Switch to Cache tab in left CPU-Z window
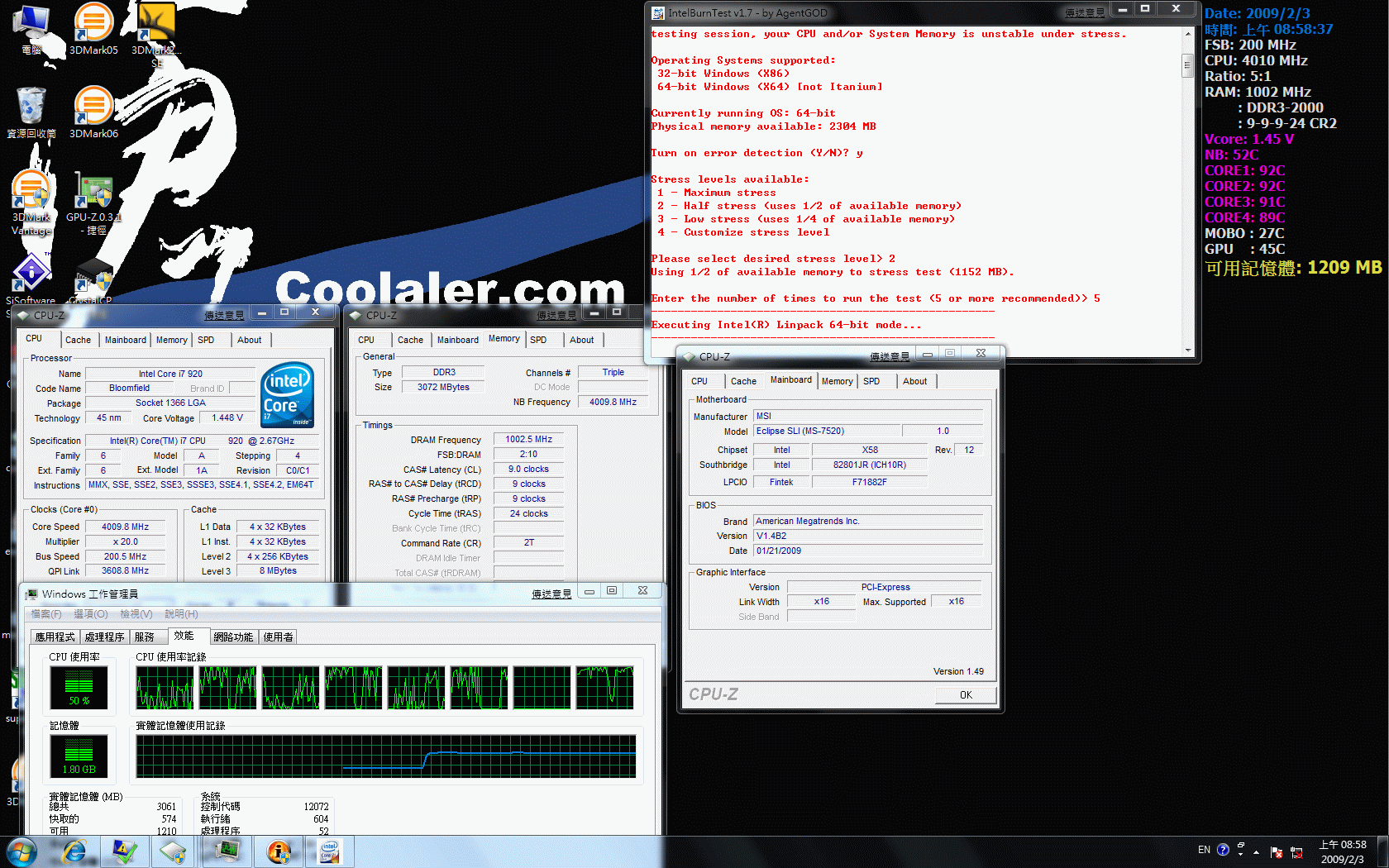The height and width of the screenshot is (868, 1389). (79, 340)
